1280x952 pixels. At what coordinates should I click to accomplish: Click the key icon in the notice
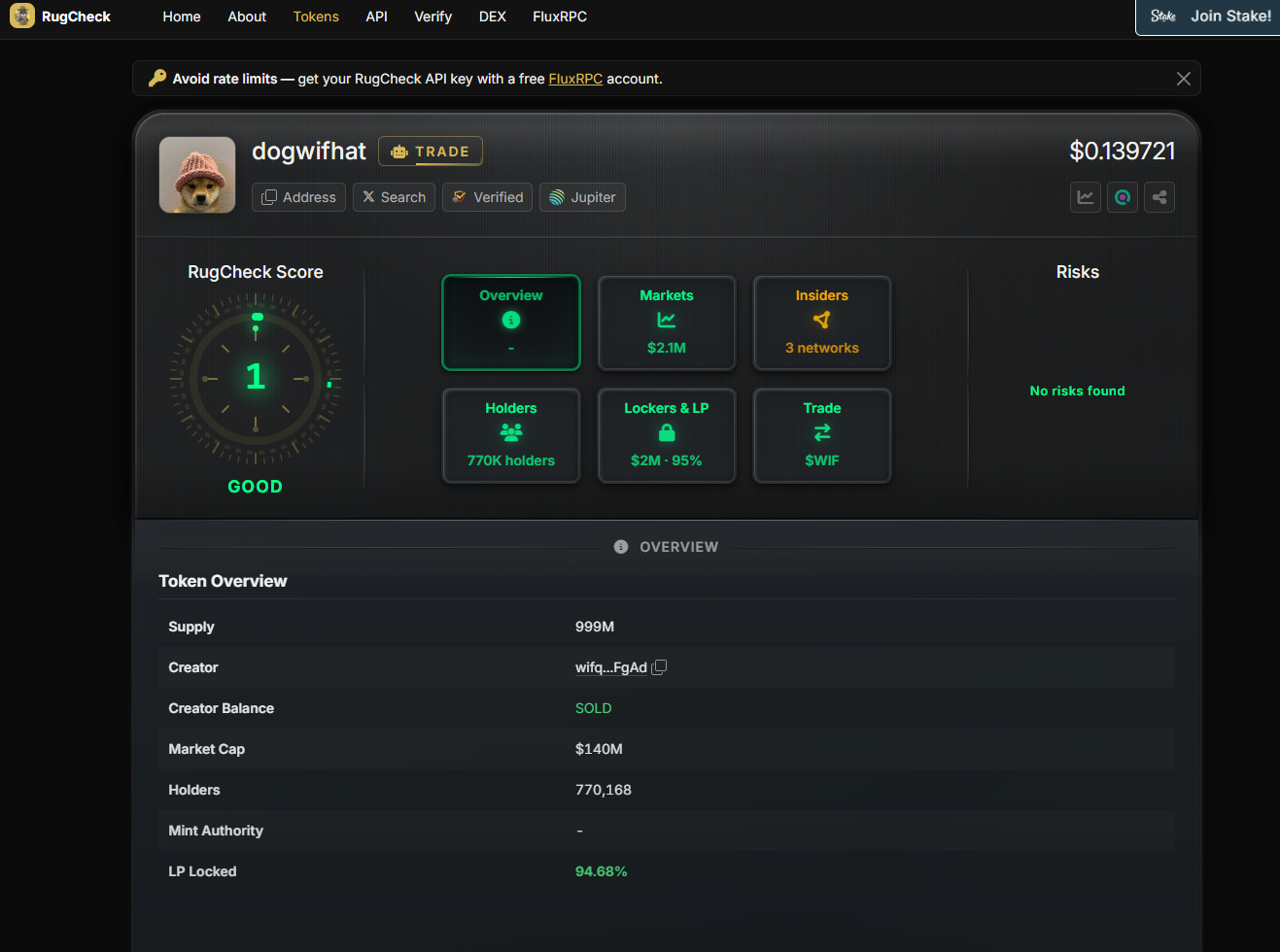(156, 79)
